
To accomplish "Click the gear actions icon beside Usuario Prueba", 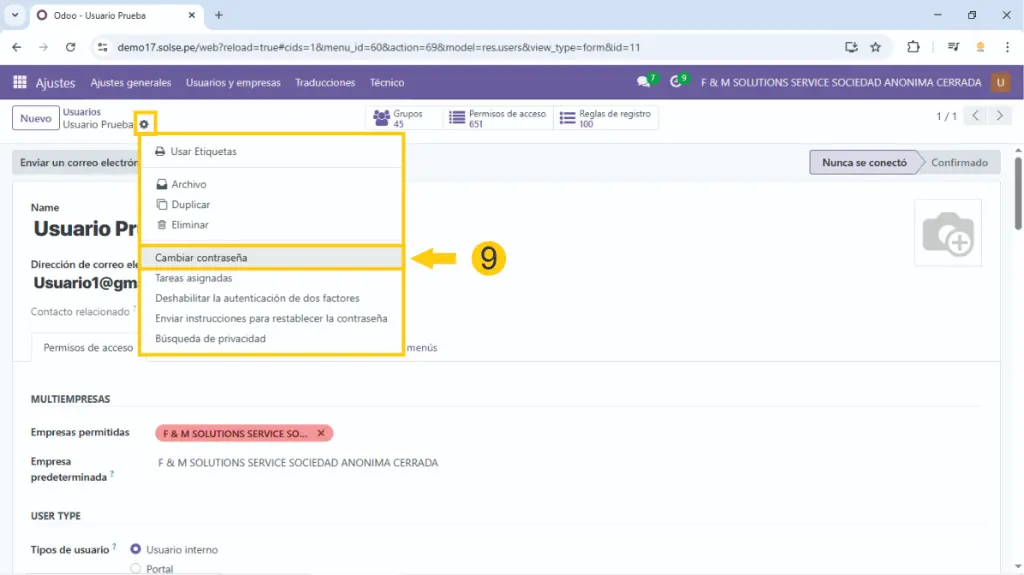I will pos(144,124).
